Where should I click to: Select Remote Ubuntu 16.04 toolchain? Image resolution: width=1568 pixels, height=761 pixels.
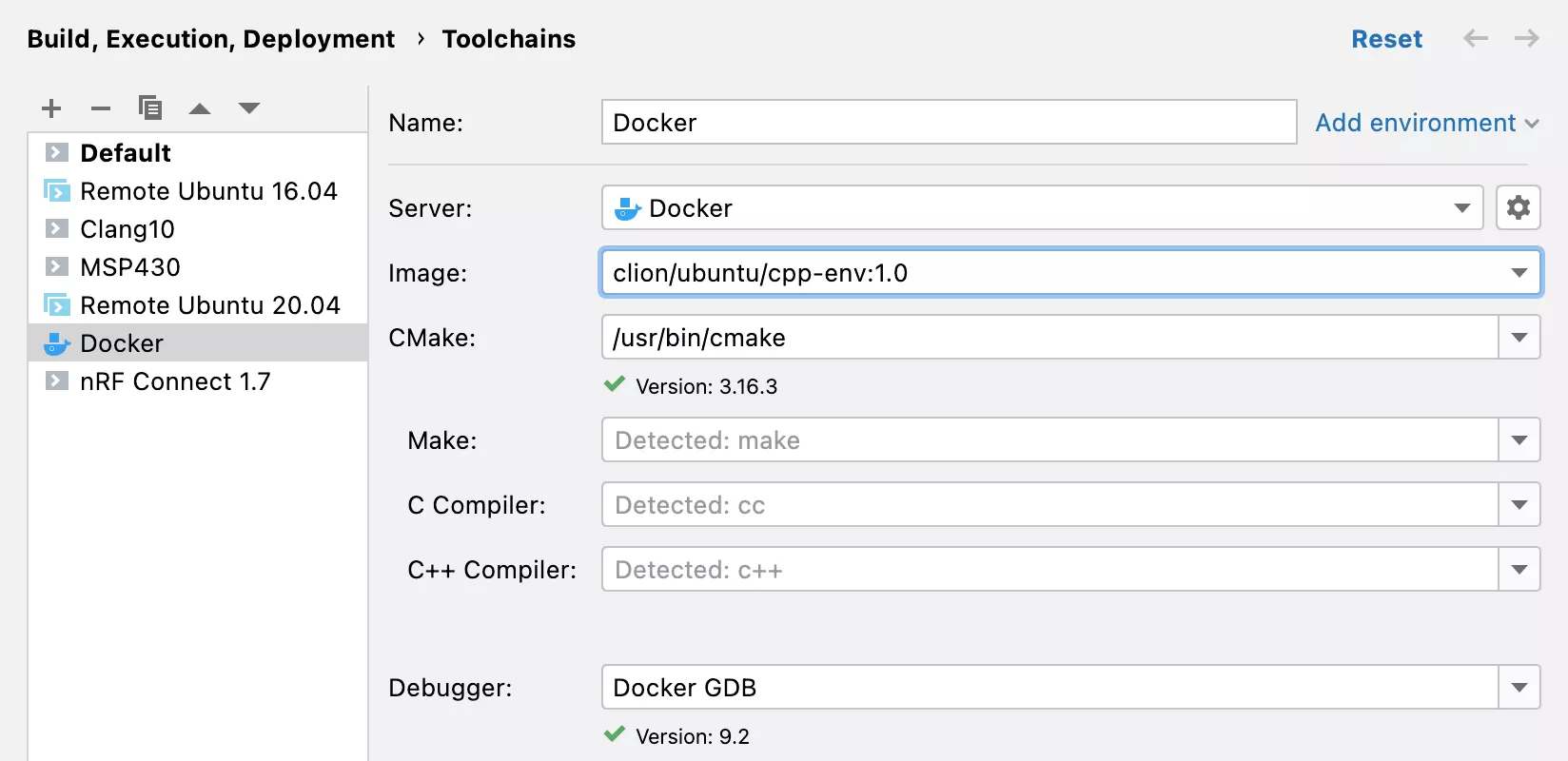click(x=208, y=191)
